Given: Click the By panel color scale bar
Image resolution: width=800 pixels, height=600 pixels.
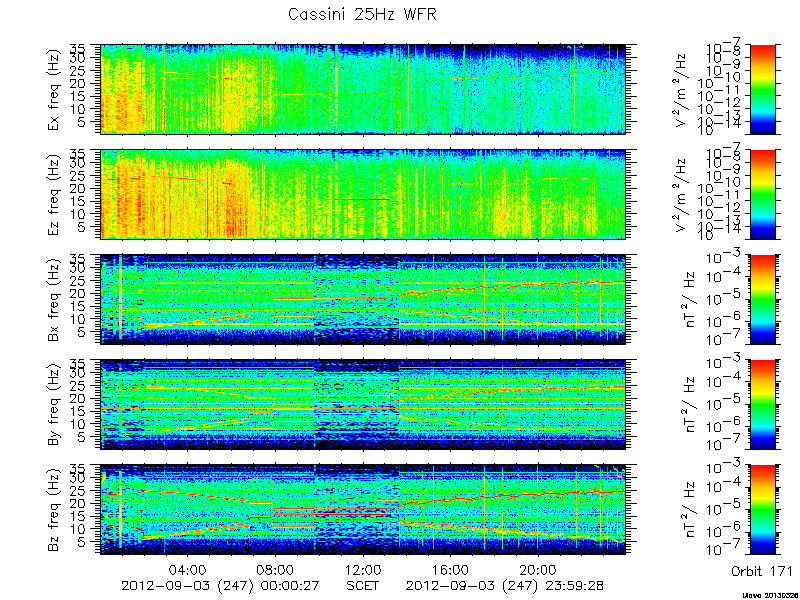Looking at the screenshot, I should point(762,405).
